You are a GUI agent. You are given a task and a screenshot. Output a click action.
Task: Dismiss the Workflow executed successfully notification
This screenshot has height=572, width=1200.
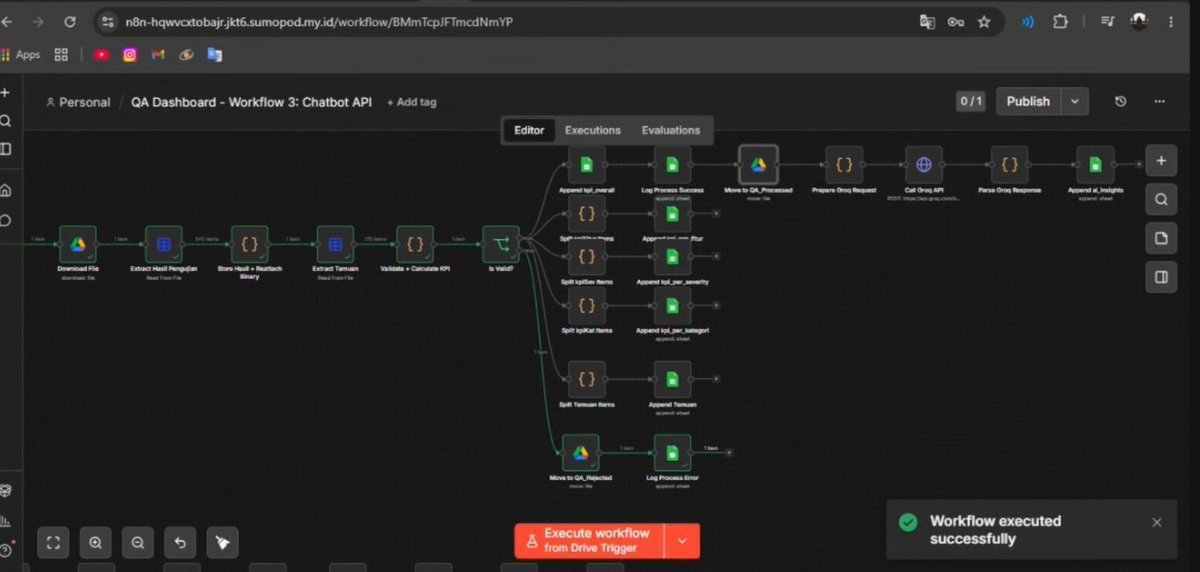pos(1157,522)
